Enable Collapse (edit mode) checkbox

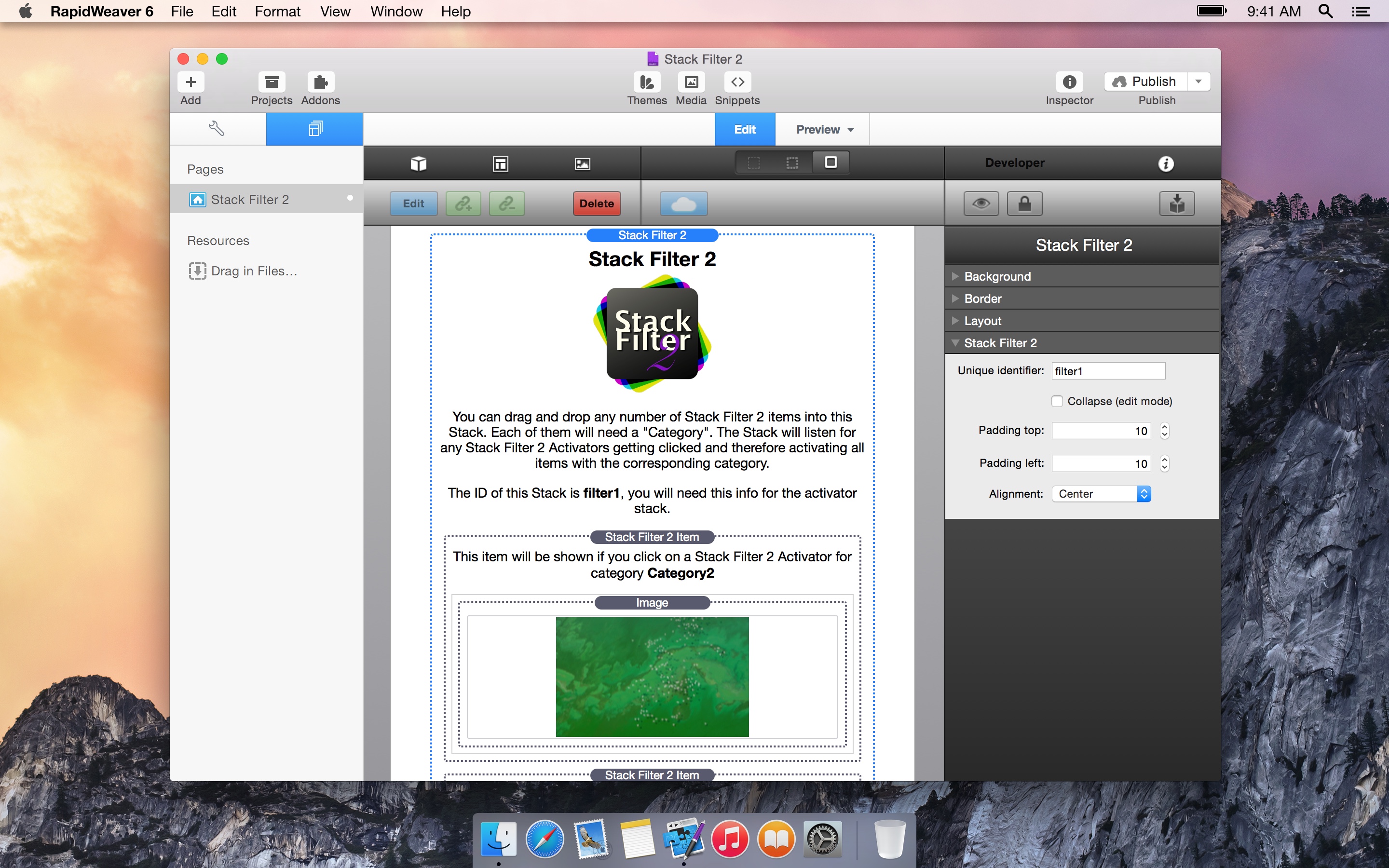coord(1057,401)
